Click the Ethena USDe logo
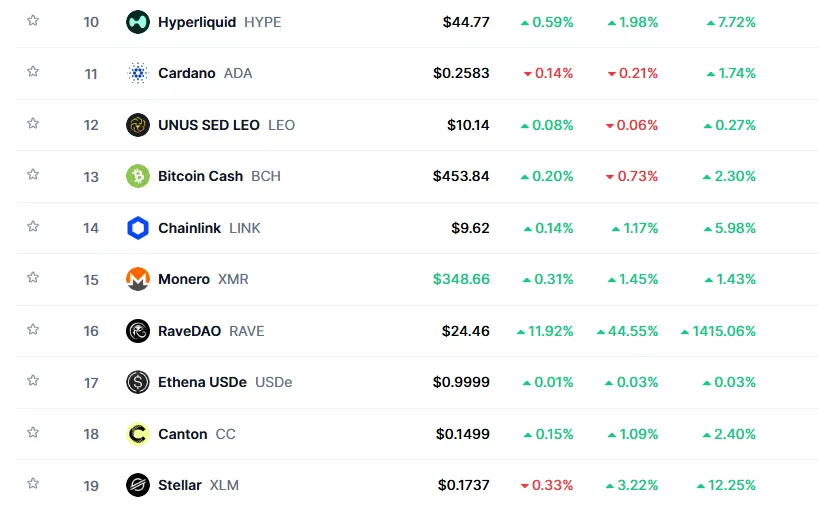Screen dimensions: 819x508 pyautogui.click(x=138, y=382)
